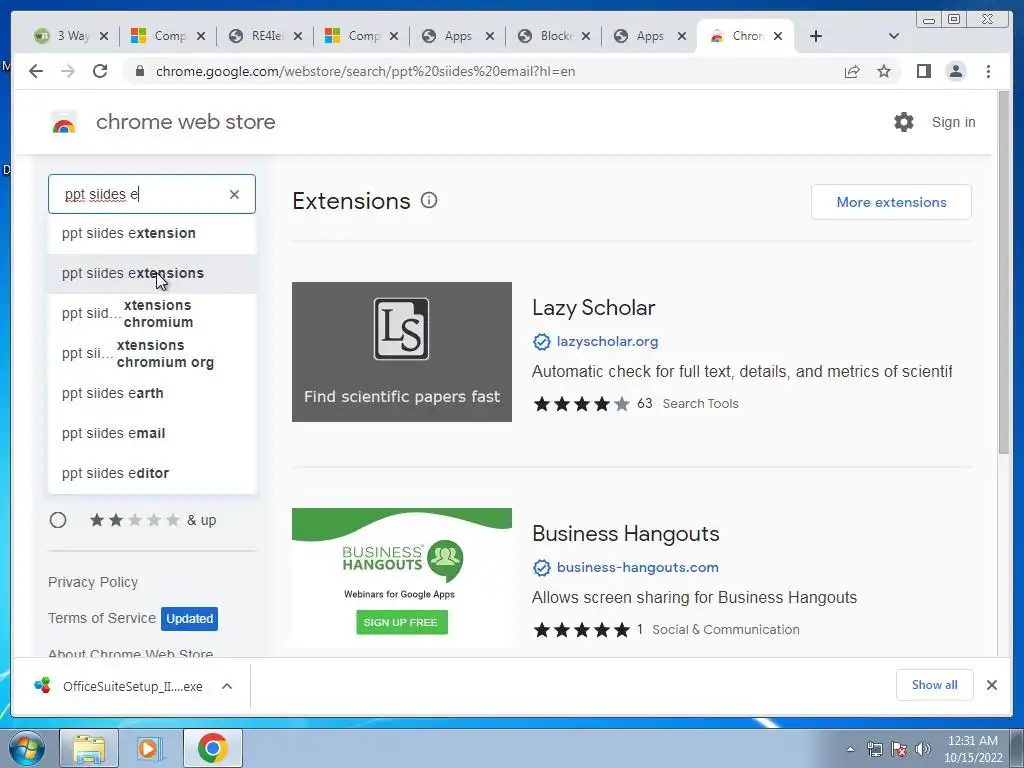Open lazyscholar.org publisher link
This screenshot has height=768, width=1024.
607,342
